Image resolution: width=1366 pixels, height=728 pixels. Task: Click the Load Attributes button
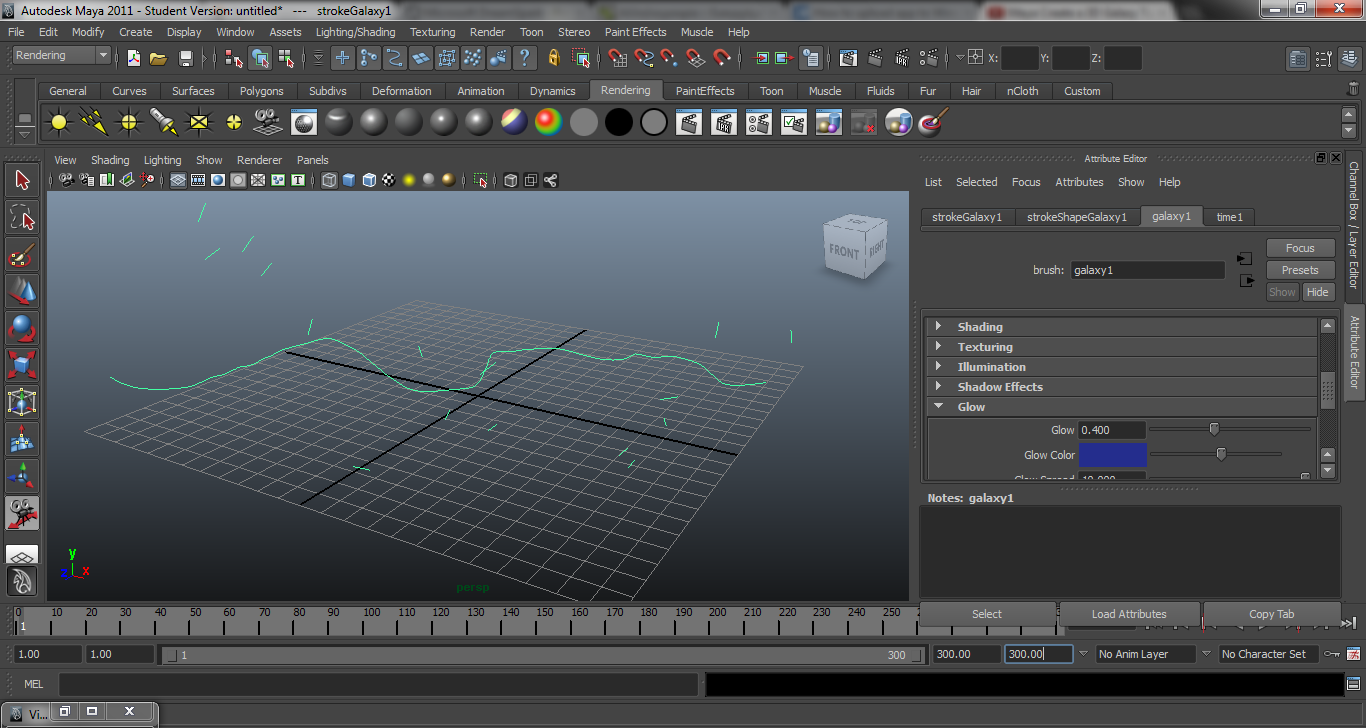[1129, 614]
